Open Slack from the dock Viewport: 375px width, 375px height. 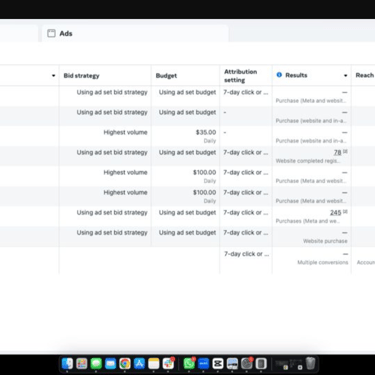(168, 363)
